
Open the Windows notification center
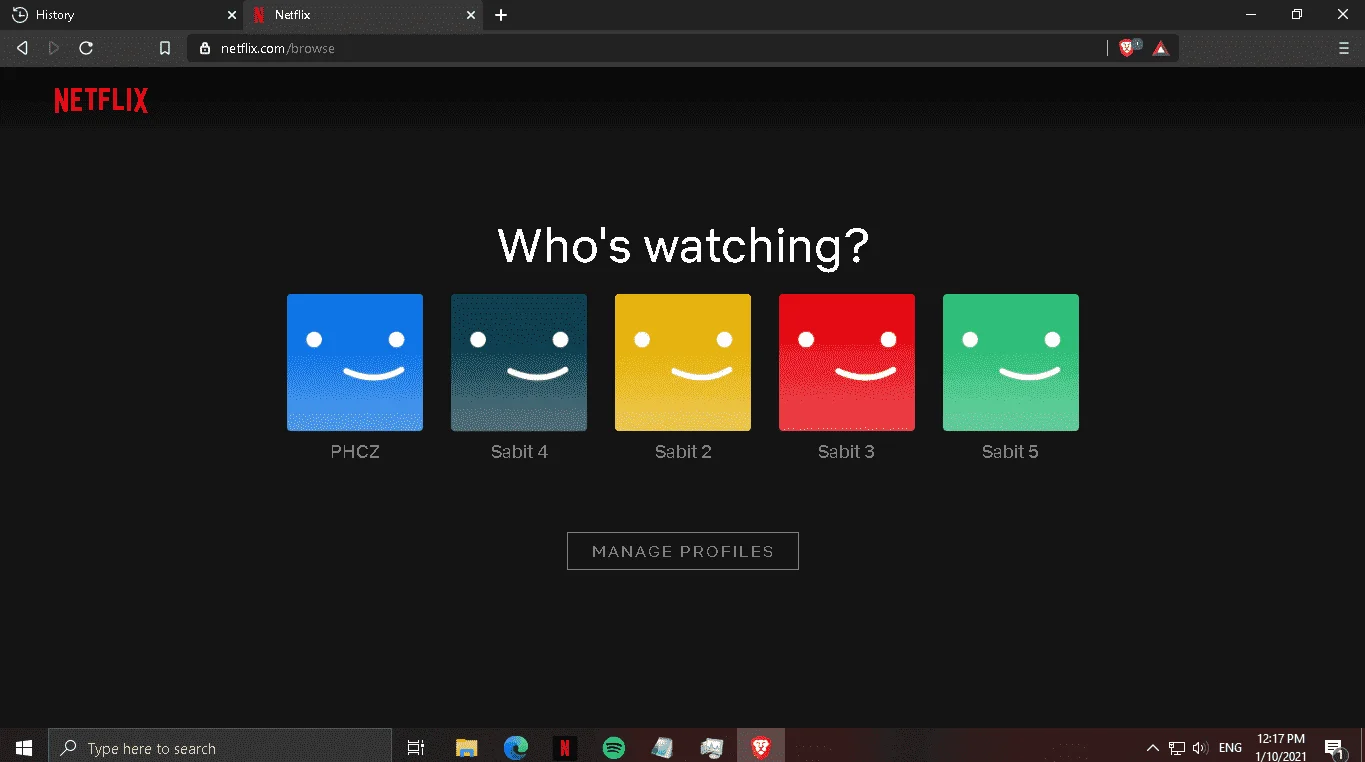(1333, 748)
